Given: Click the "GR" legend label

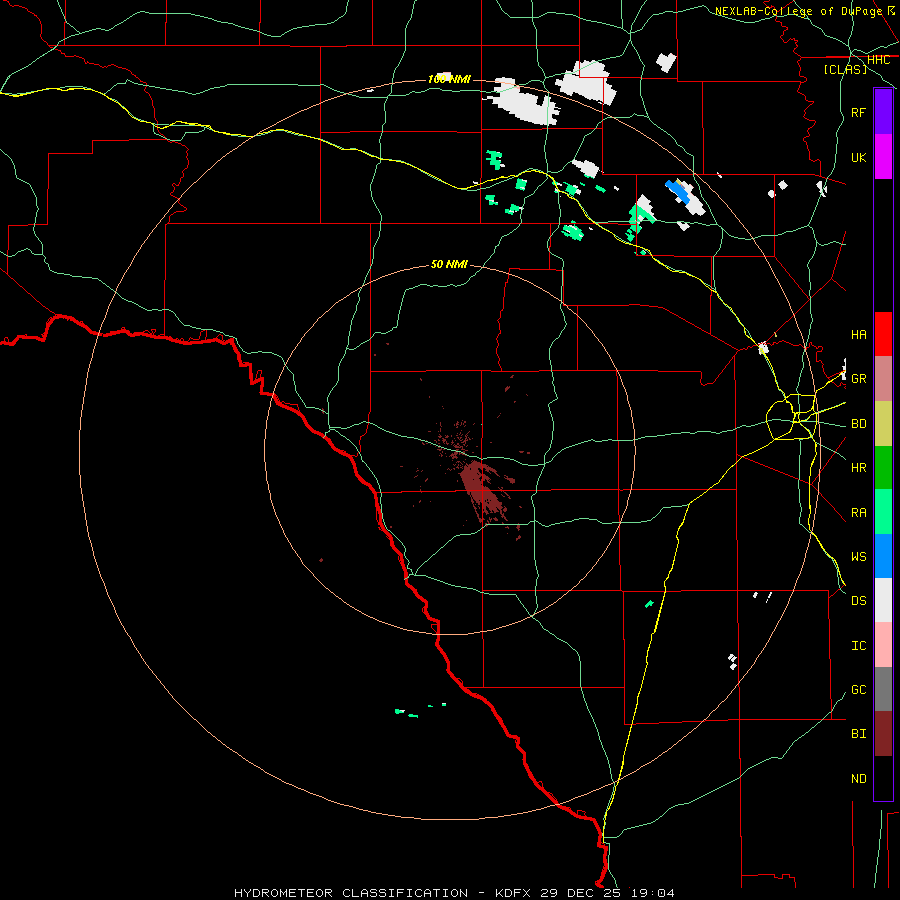Looking at the screenshot, I should pos(859,379).
